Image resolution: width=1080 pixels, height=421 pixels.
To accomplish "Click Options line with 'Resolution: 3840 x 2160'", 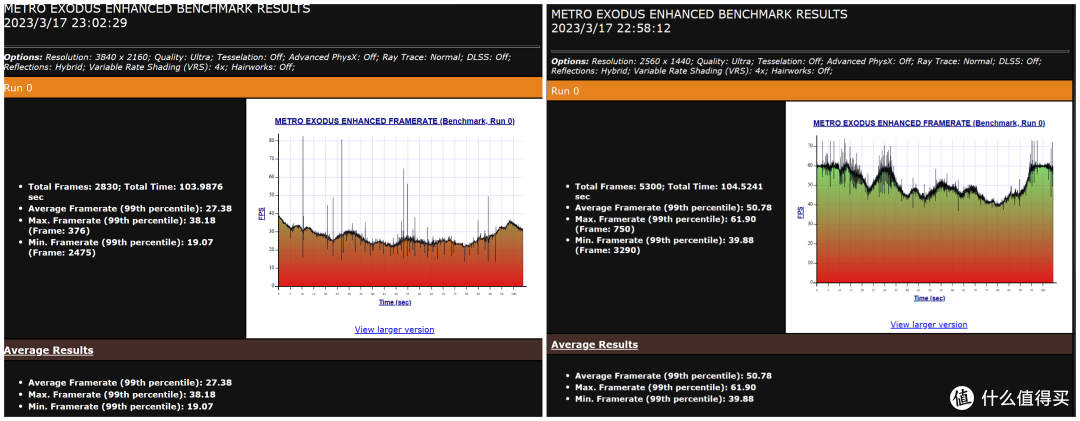I will click(x=258, y=62).
